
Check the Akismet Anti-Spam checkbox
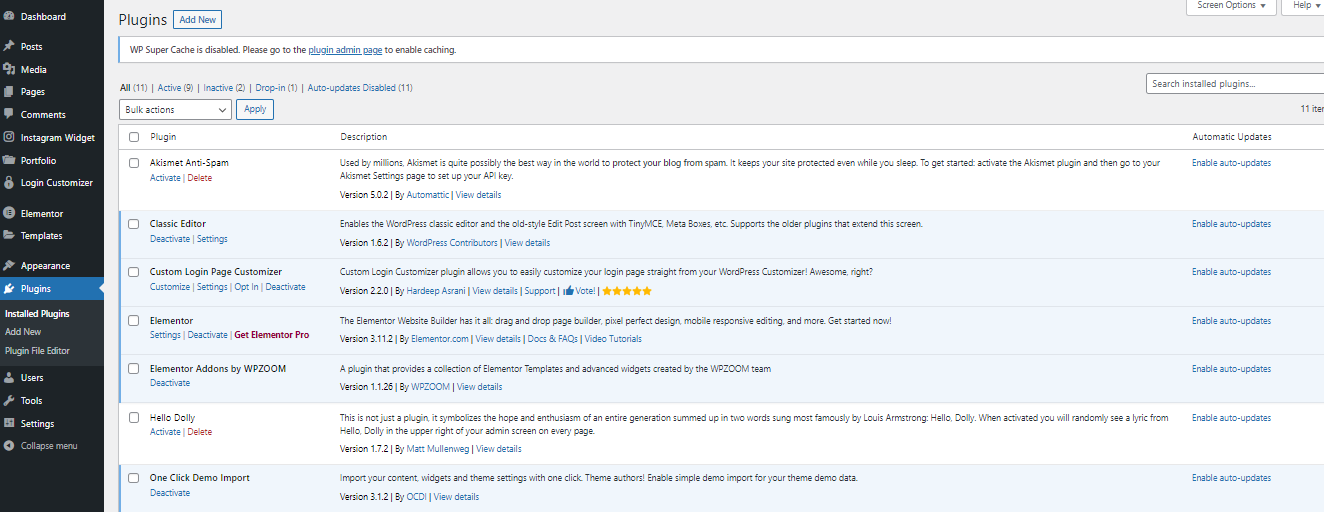pos(134,162)
